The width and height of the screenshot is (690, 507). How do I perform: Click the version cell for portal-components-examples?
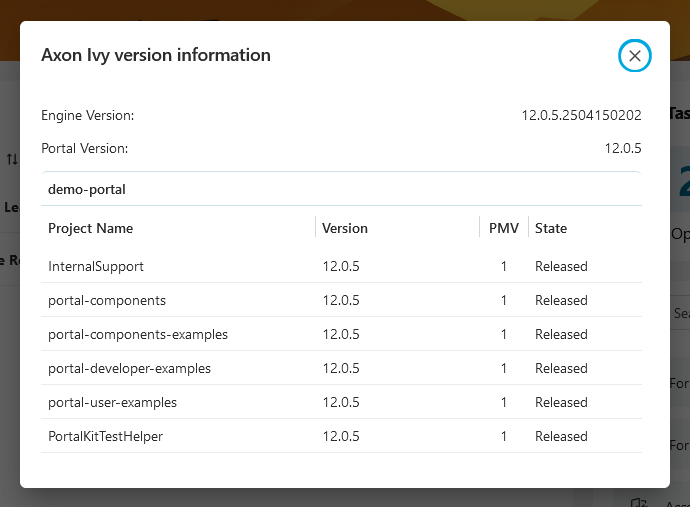click(341, 334)
